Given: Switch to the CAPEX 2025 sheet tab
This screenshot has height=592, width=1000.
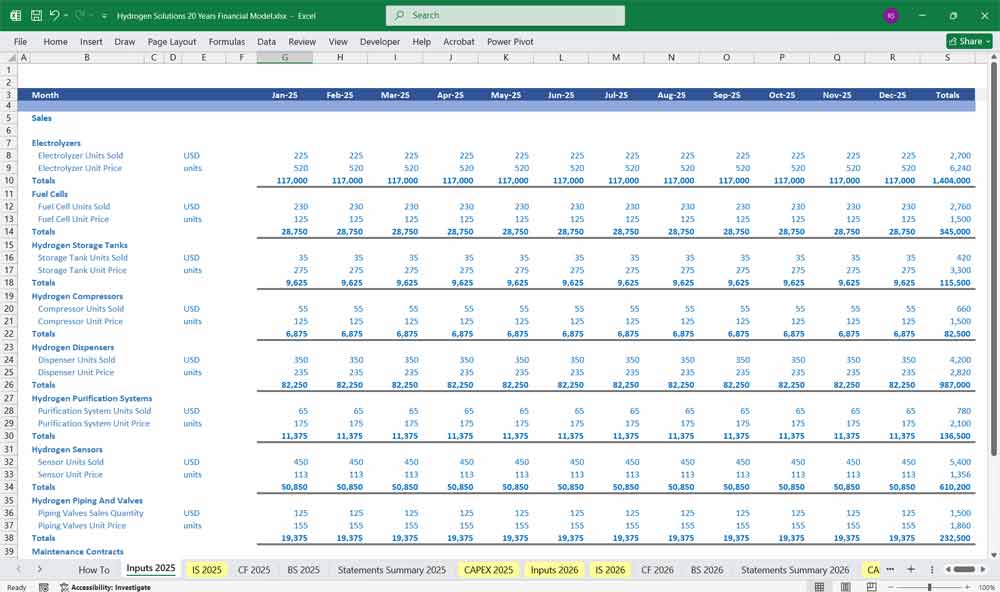Looking at the screenshot, I should (x=489, y=569).
